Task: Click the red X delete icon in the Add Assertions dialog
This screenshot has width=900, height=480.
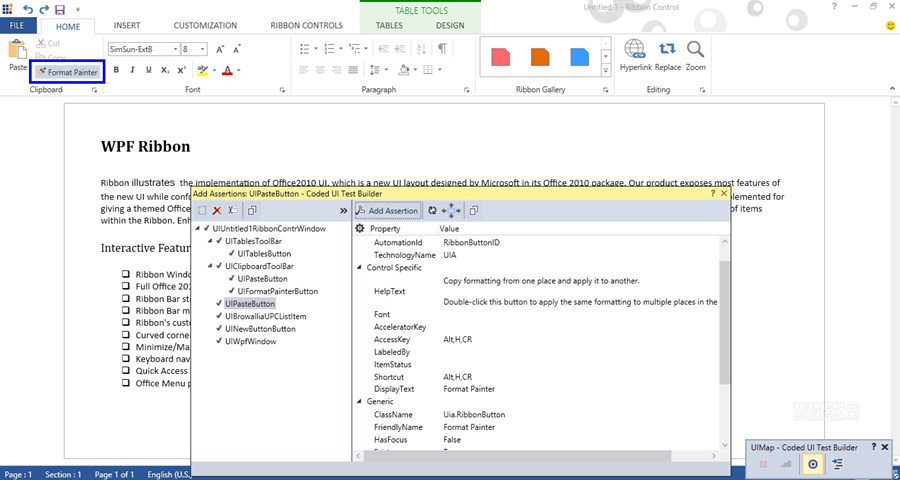Action: tap(217, 211)
